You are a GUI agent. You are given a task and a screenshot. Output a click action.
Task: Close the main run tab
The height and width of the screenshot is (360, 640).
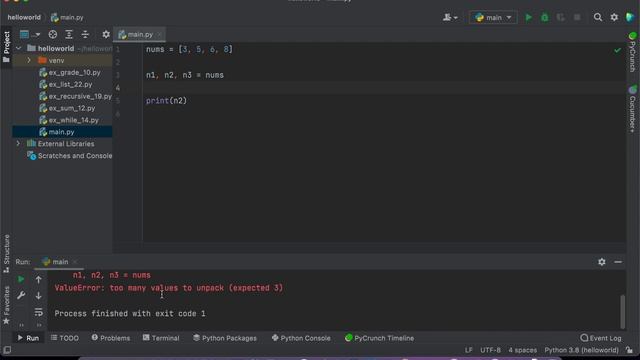[x=75, y=262]
